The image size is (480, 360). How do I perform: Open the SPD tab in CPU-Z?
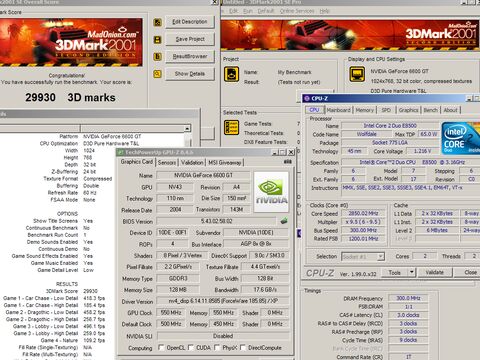[x=386, y=110]
